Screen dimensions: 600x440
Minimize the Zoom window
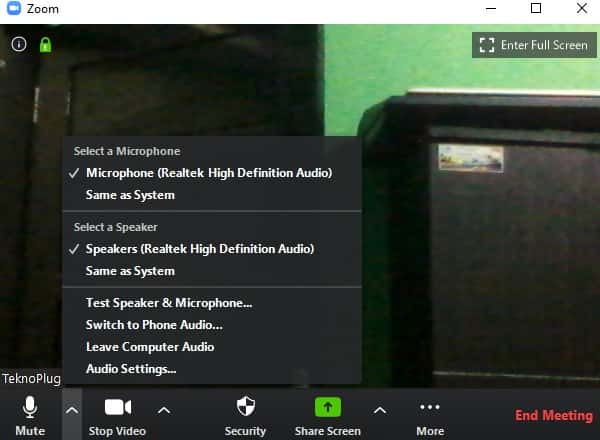[491, 8]
